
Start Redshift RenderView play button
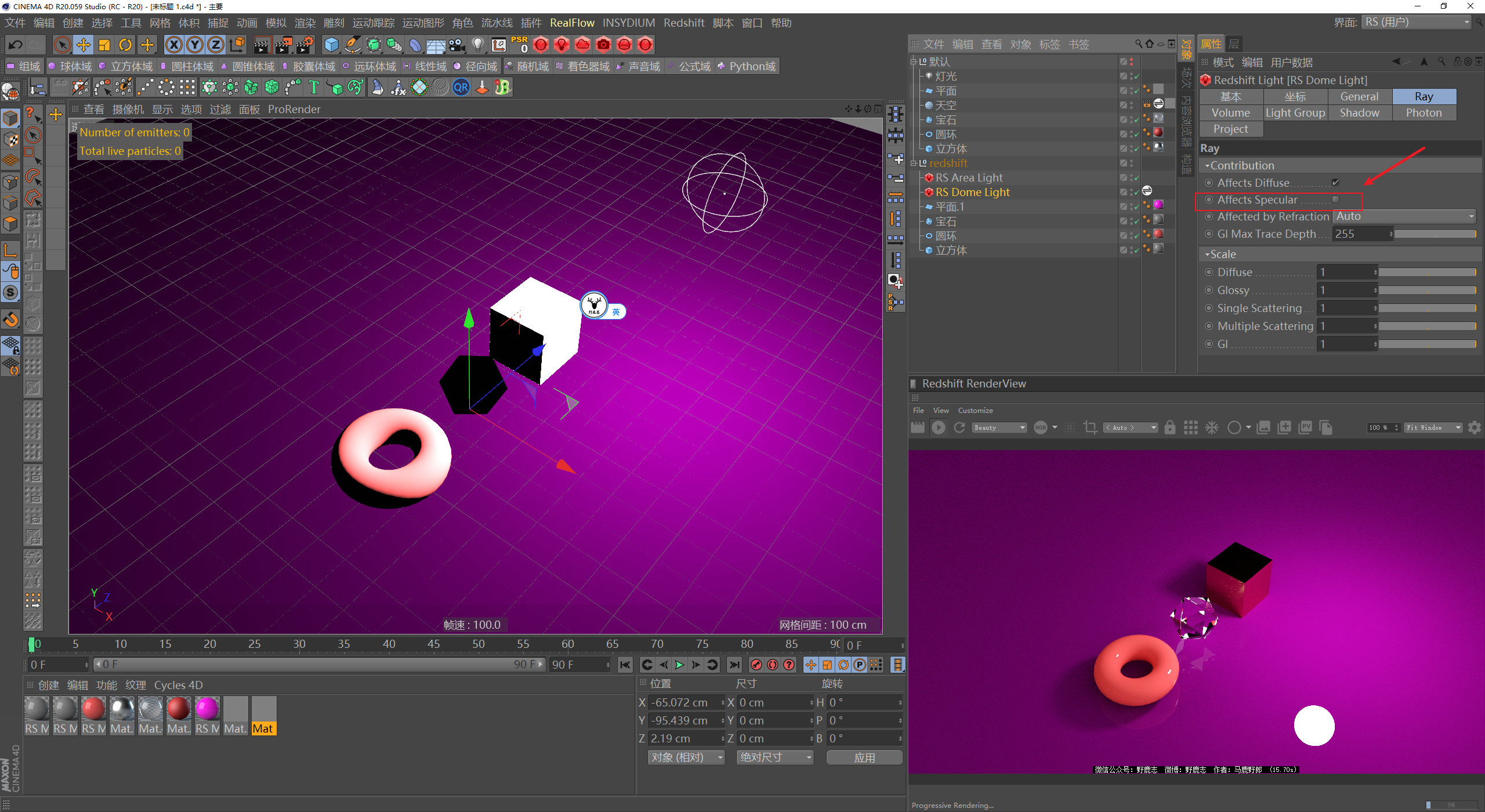pyautogui.click(x=938, y=427)
